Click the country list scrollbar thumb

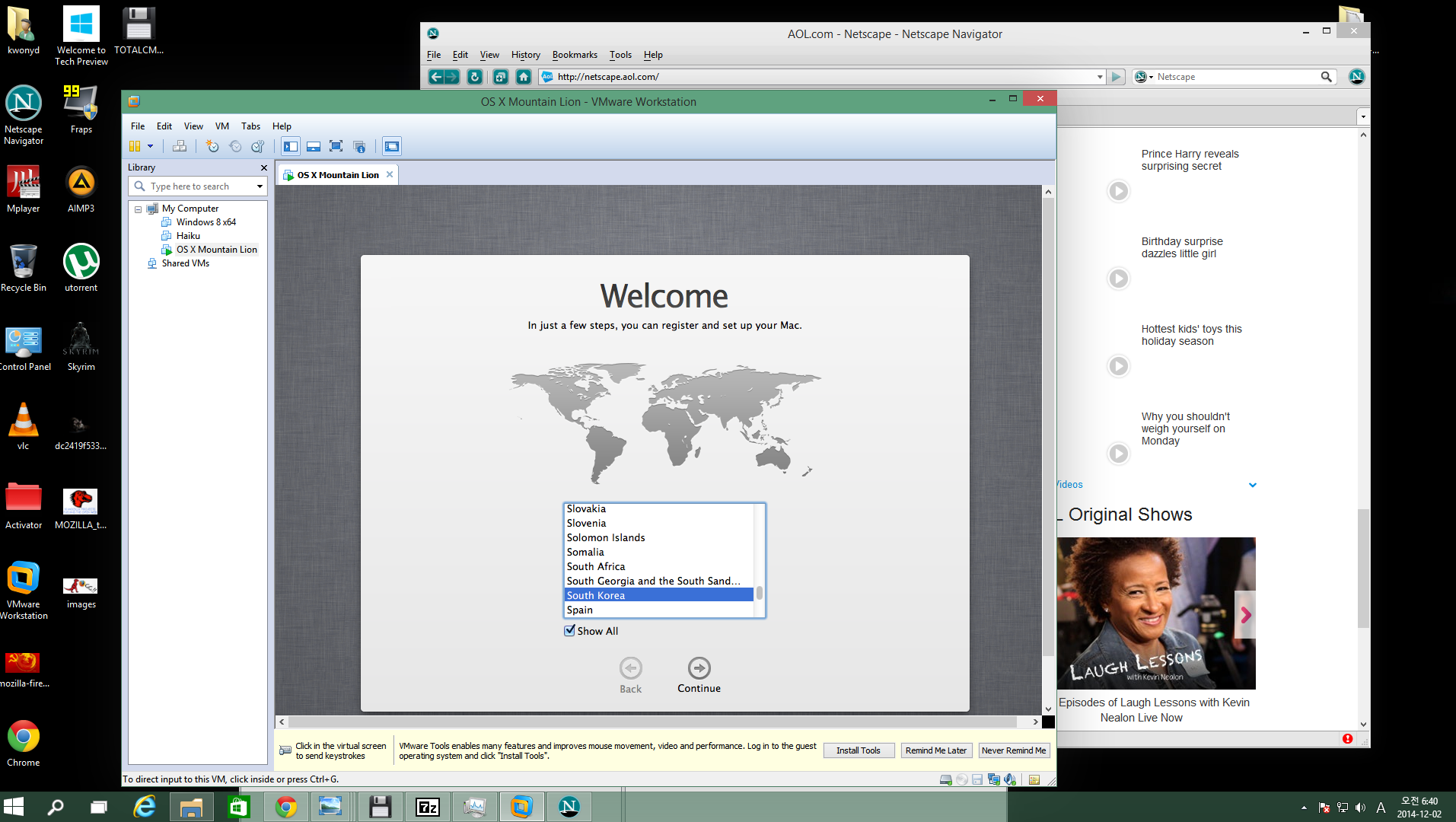pyautogui.click(x=760, y=593)
